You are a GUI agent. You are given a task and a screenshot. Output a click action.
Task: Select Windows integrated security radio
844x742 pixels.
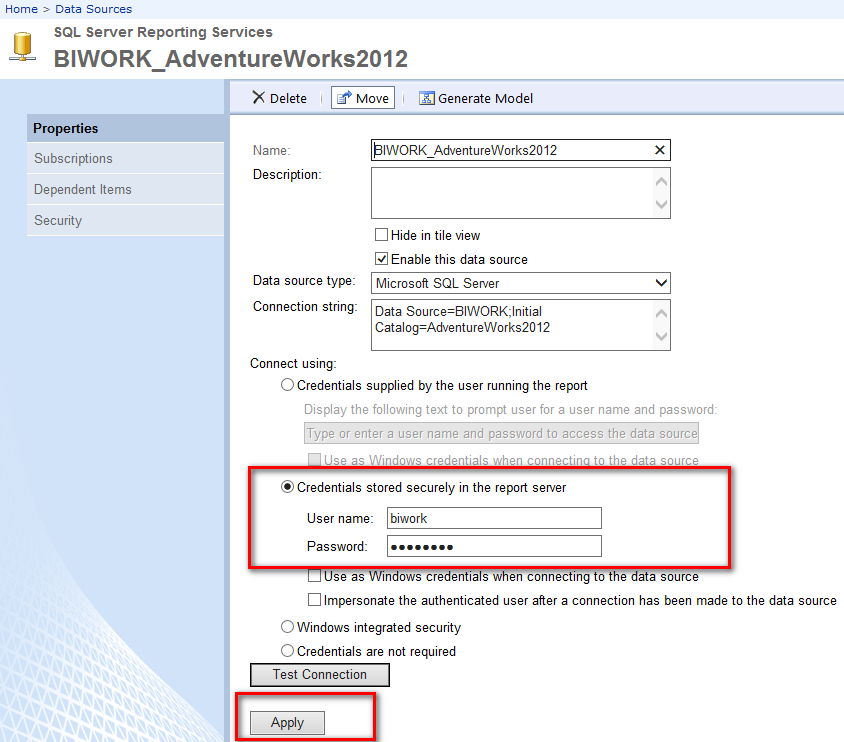point(287,627)
